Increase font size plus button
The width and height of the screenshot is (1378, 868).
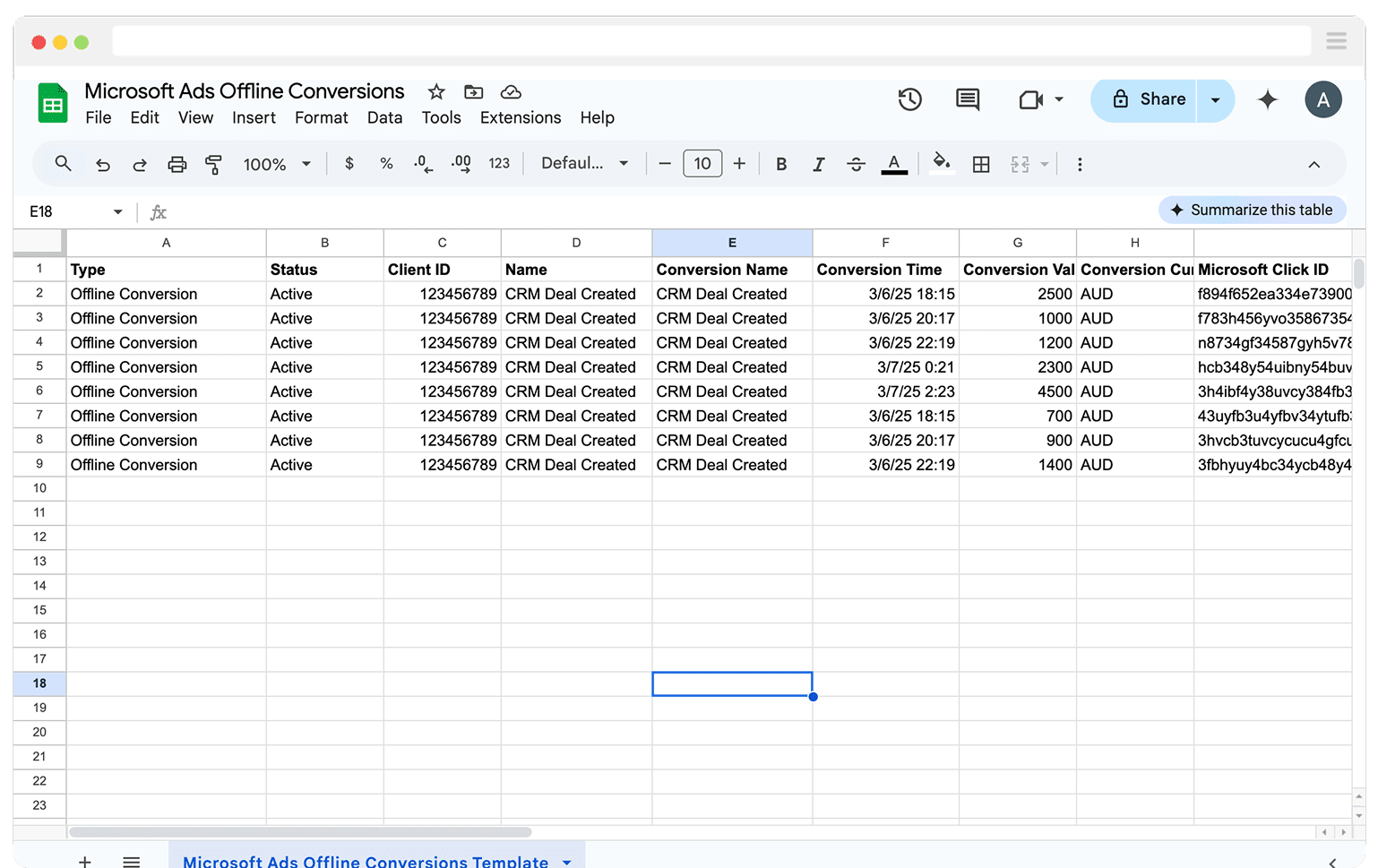pyautogui.click(x=739, y=164)
